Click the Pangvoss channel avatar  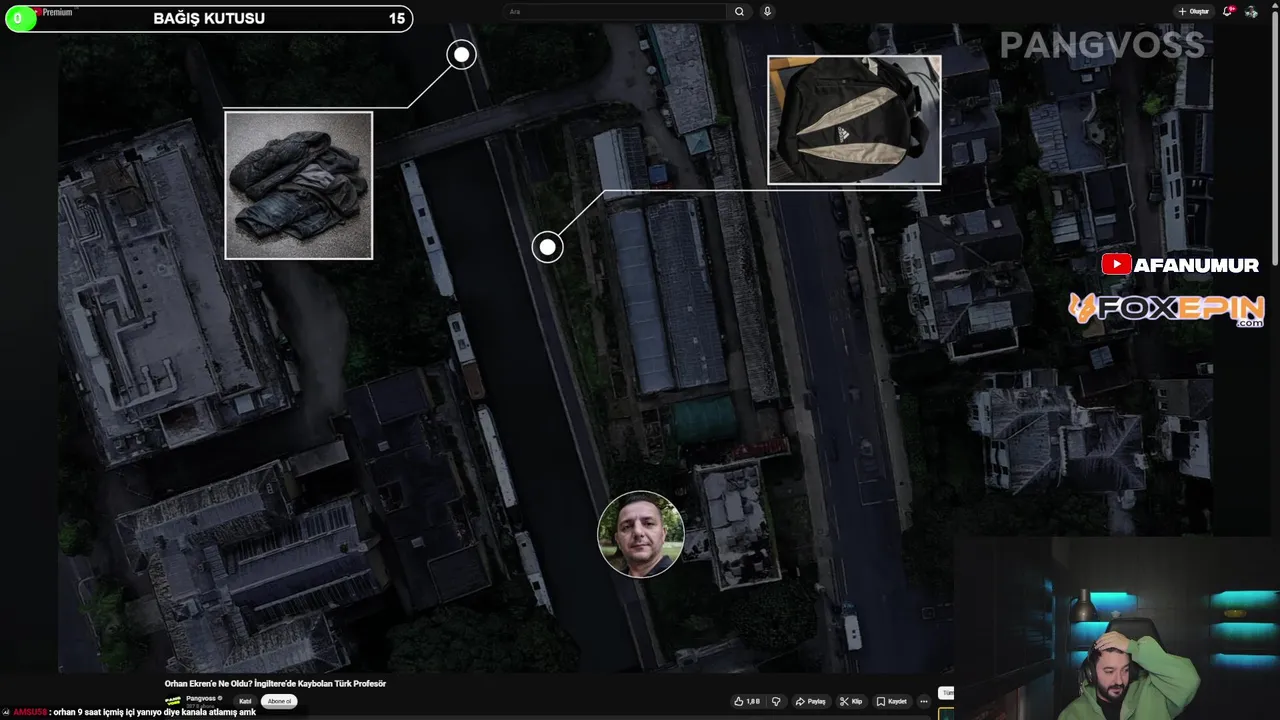pos(173,701)
